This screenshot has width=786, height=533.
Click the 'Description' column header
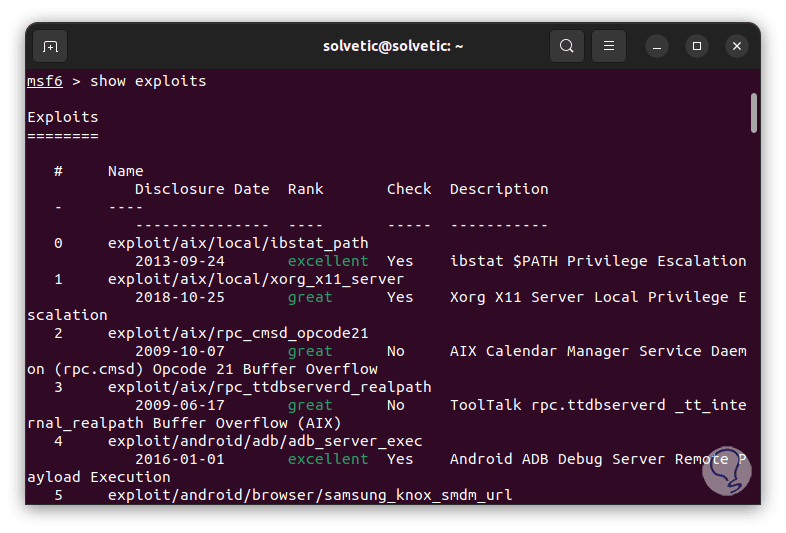[x=499, y=190]
